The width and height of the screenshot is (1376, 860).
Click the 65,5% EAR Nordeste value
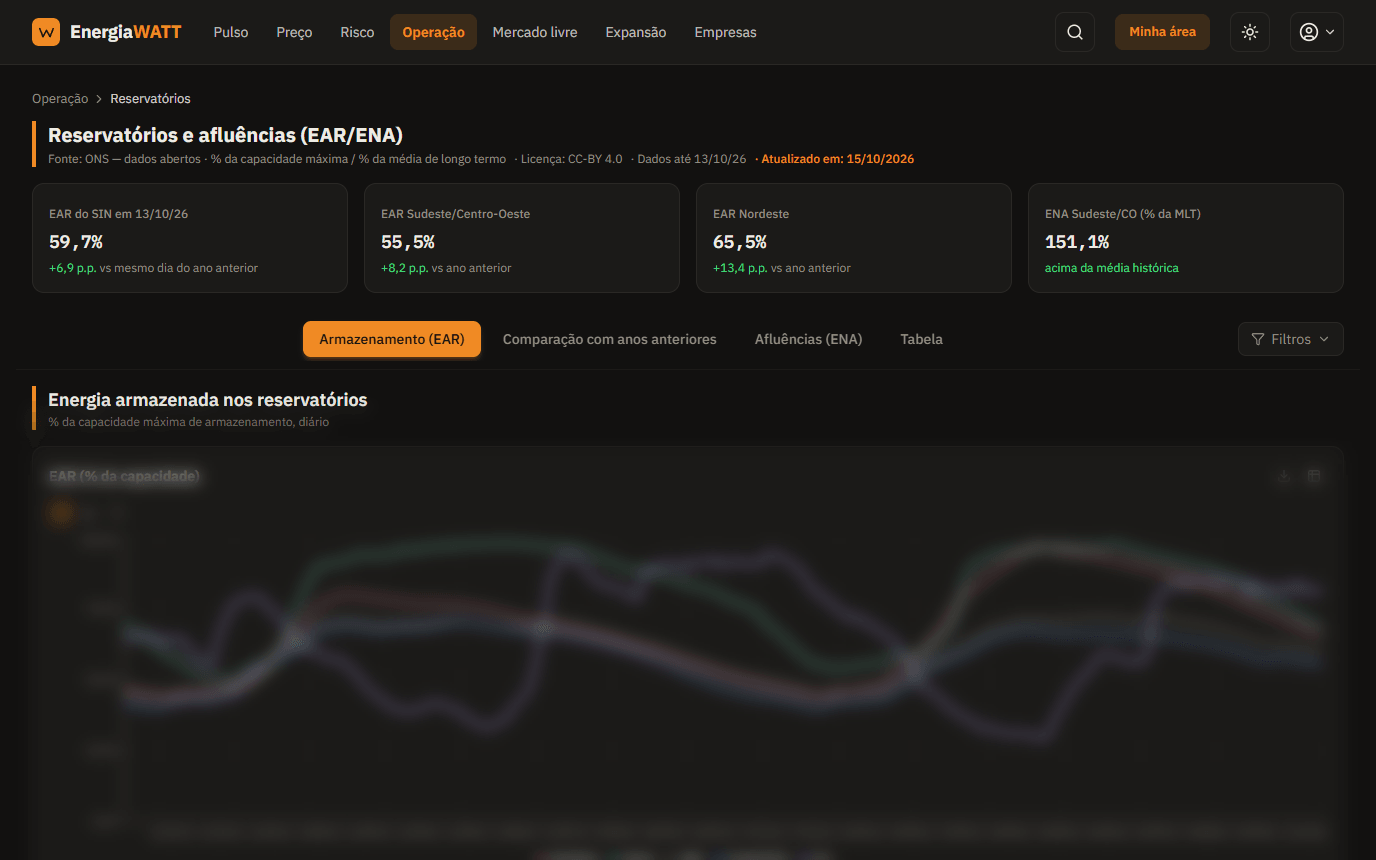740,242
